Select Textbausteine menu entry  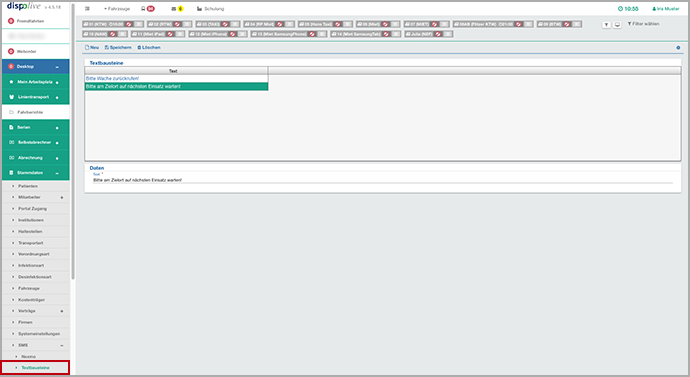click(35, 367)
